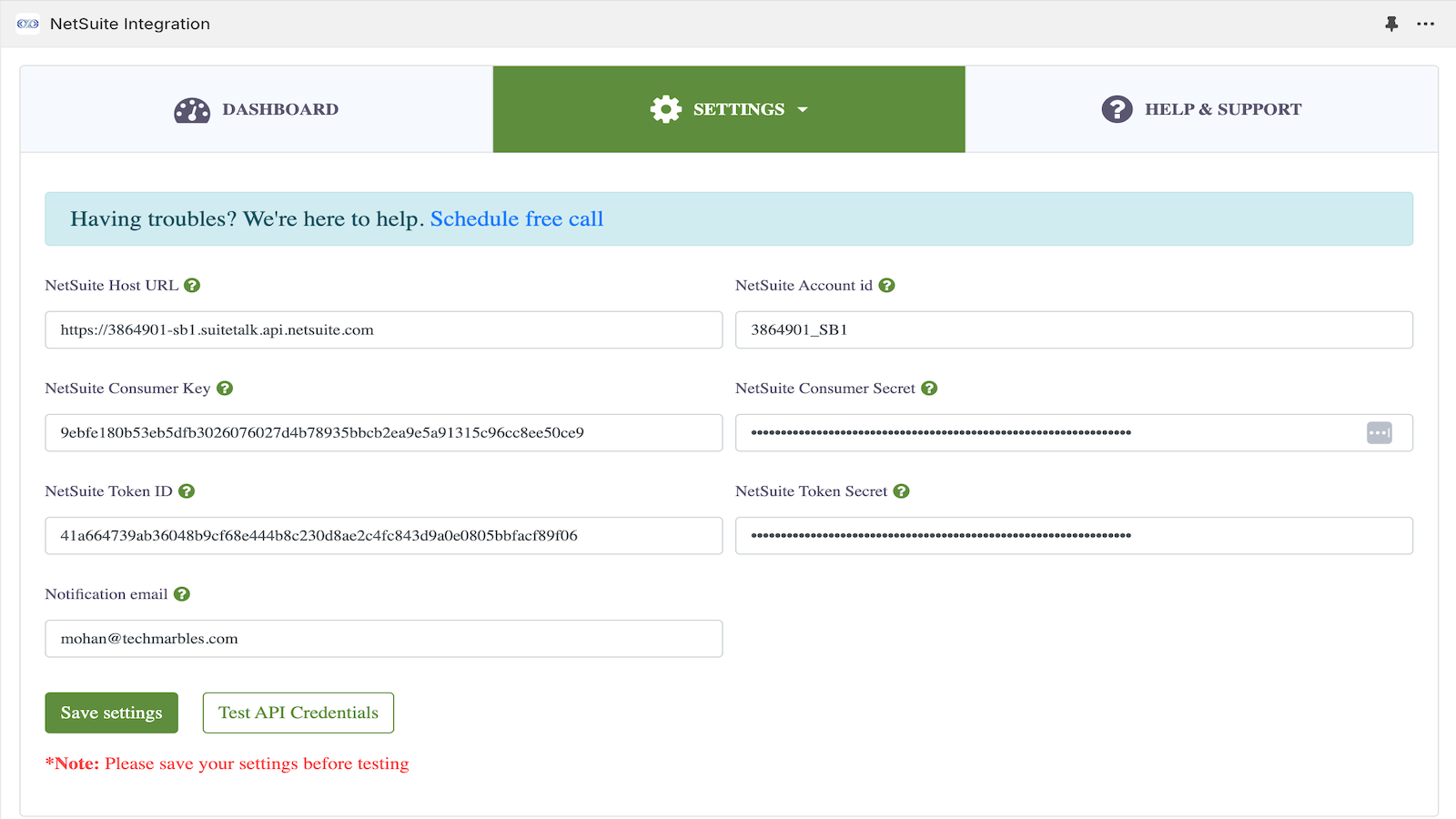
Task: Click the 'Having troubles? We're here to help.' text
Action: tap(248, 219)
